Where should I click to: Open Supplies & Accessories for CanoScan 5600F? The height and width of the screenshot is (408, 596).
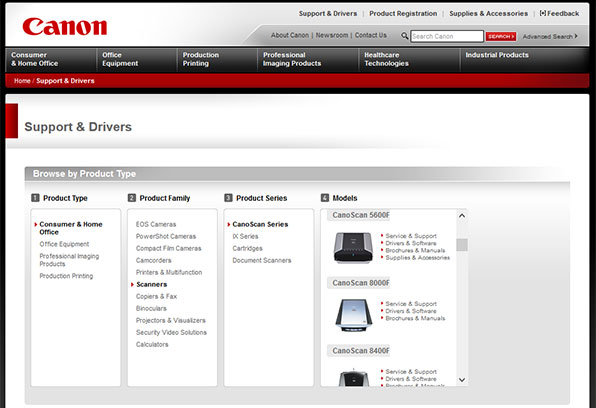[x=418, y=258]
